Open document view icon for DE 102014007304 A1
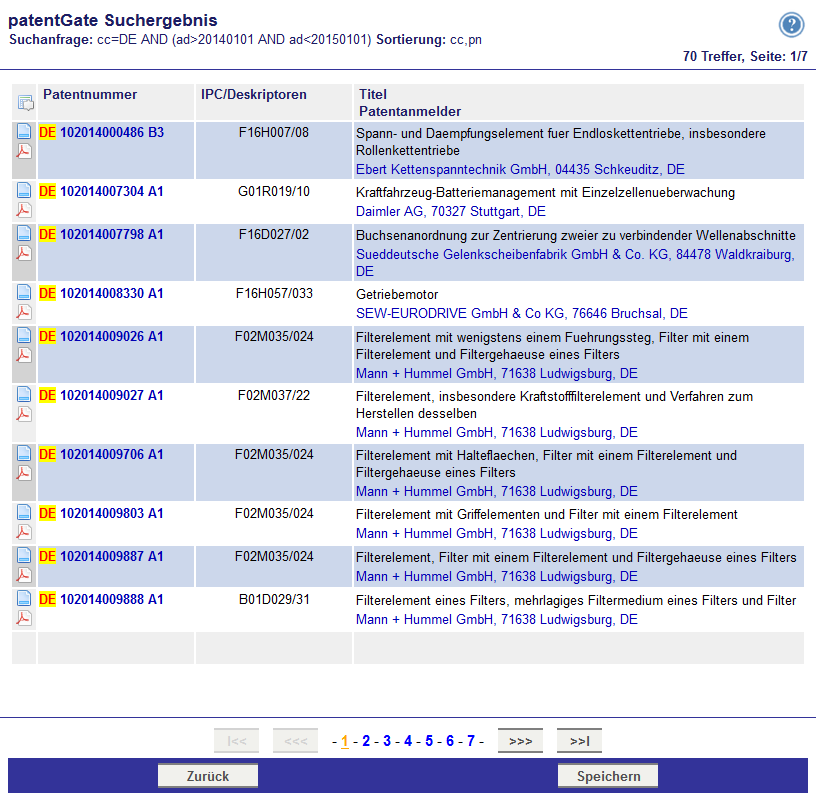Image resolution: width=816 pixels, height=802 pixels. click(24, 190)
